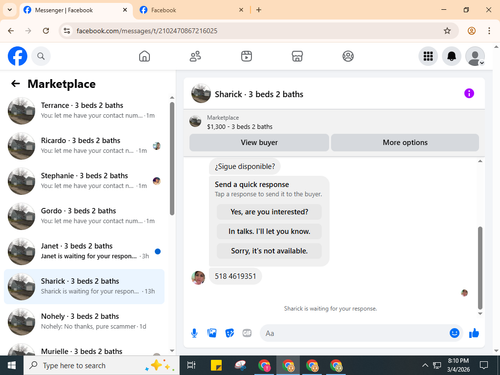
Task: Click the 518 4619351 message
Action: (x=235, y=276)
